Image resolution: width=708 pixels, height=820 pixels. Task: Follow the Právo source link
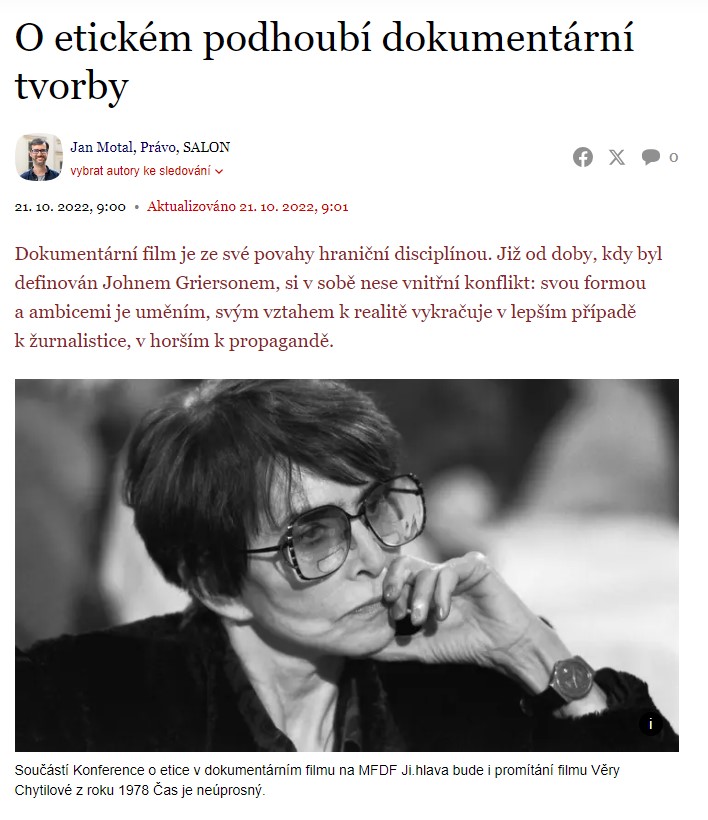tap(158, 147)
